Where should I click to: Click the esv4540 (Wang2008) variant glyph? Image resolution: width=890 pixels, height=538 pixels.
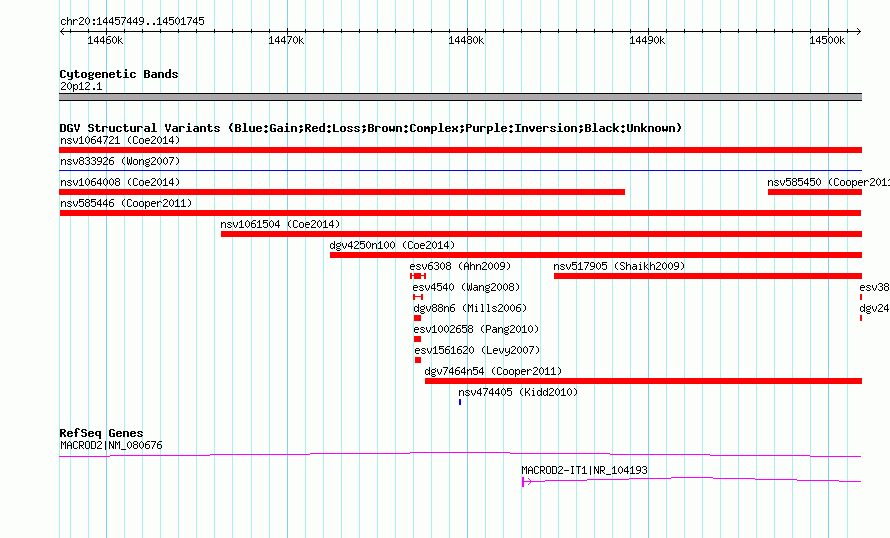[x=418, y=297]
